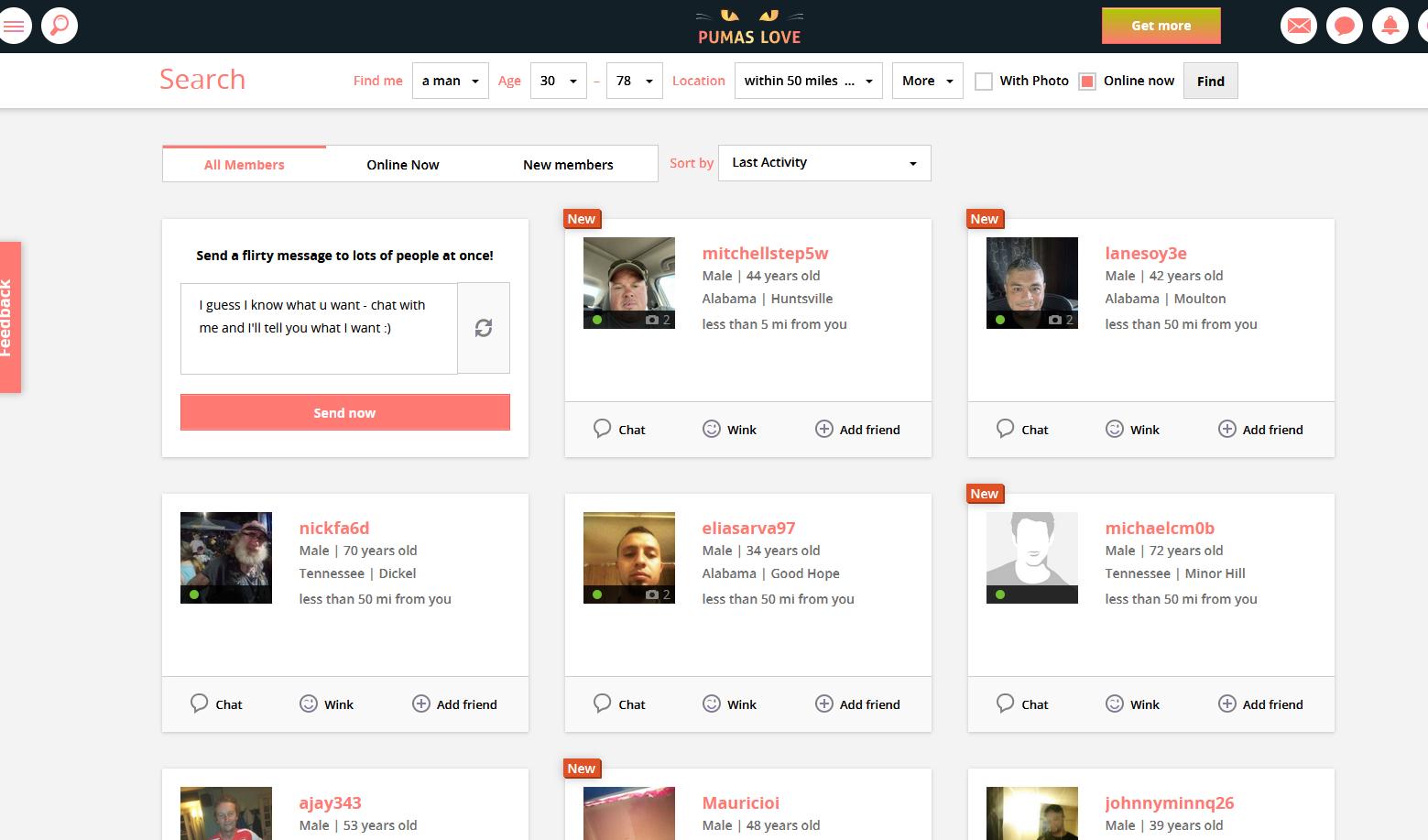Open eliasarva97's profile link
The height and width of the screenshot is (840, 1428).
tap(748, 528)
